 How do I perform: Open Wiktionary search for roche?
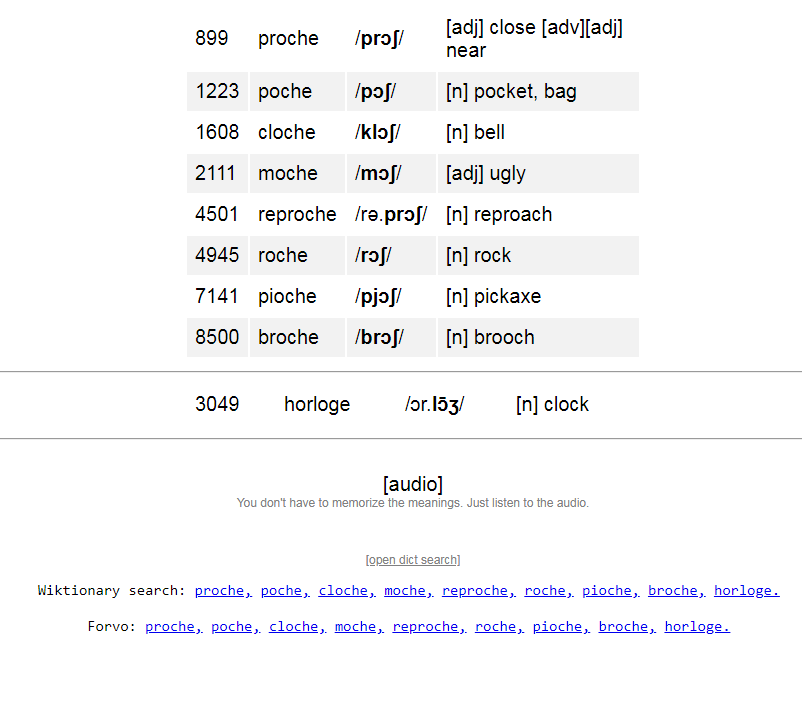point(549,590)
